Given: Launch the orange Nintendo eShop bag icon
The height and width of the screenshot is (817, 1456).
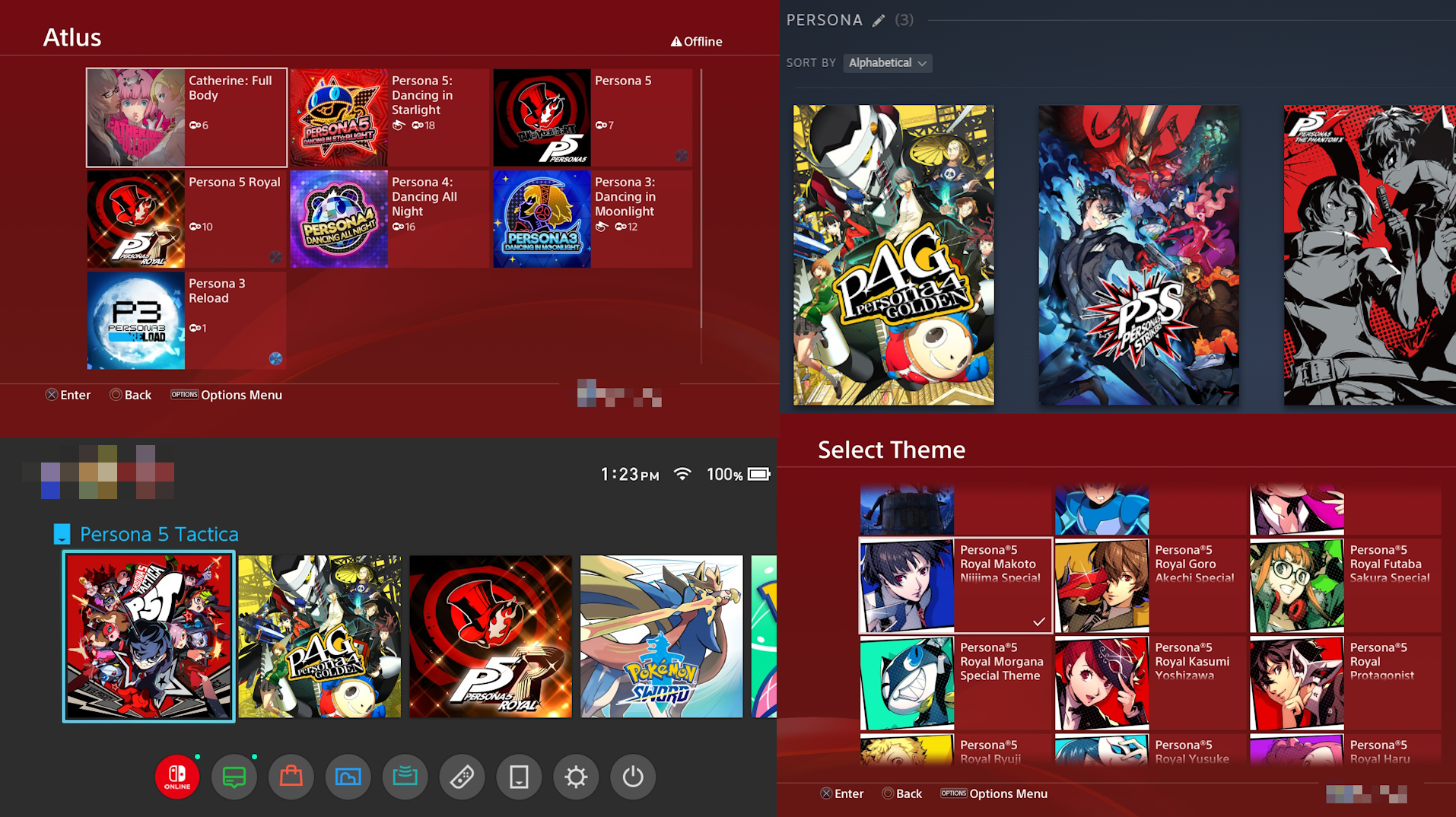Looking at the screenshot, I should pyautogui.click(x=291, y=777).
